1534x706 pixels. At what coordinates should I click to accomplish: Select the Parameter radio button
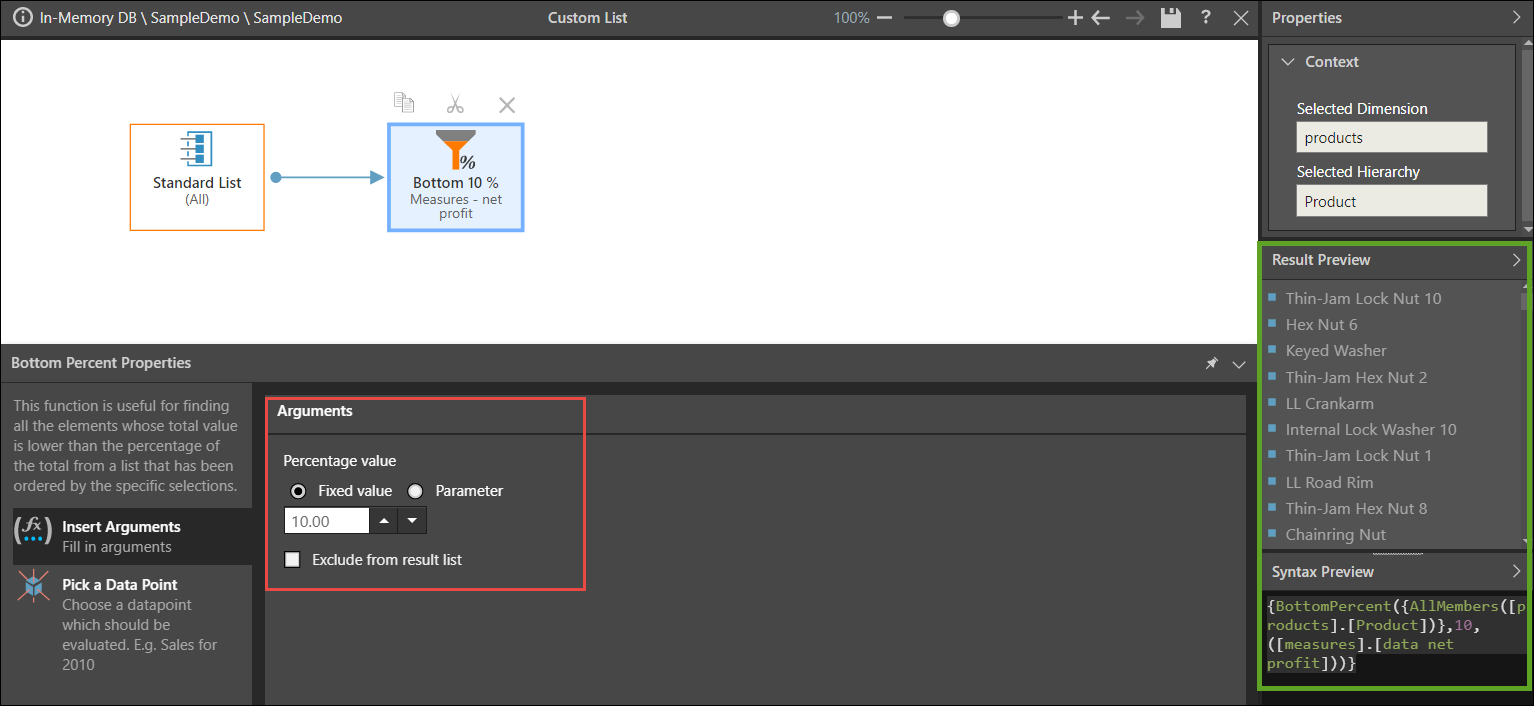[x=416, y=491]
